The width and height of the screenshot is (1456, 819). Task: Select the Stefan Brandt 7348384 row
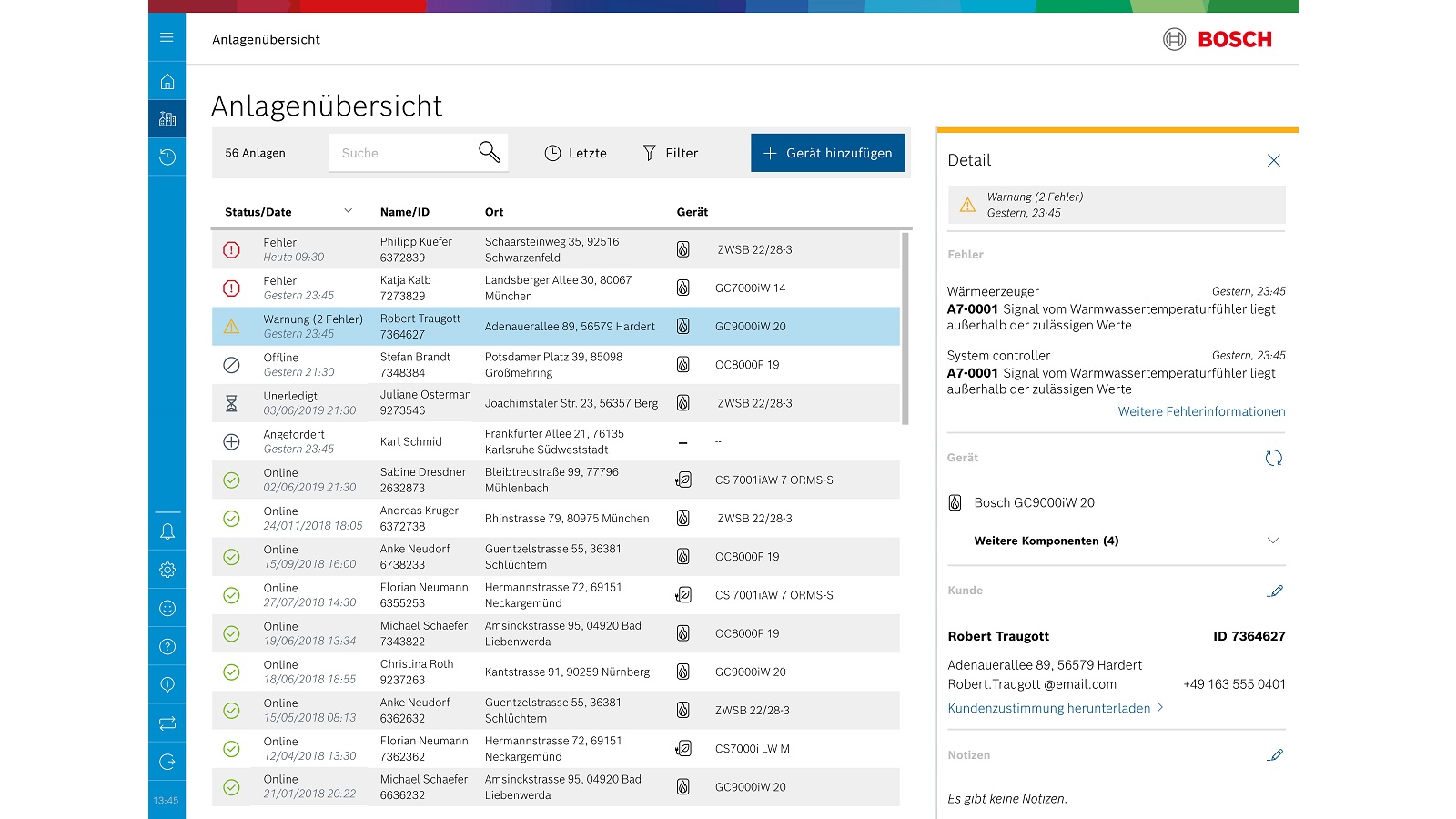(x=556, y=365)
